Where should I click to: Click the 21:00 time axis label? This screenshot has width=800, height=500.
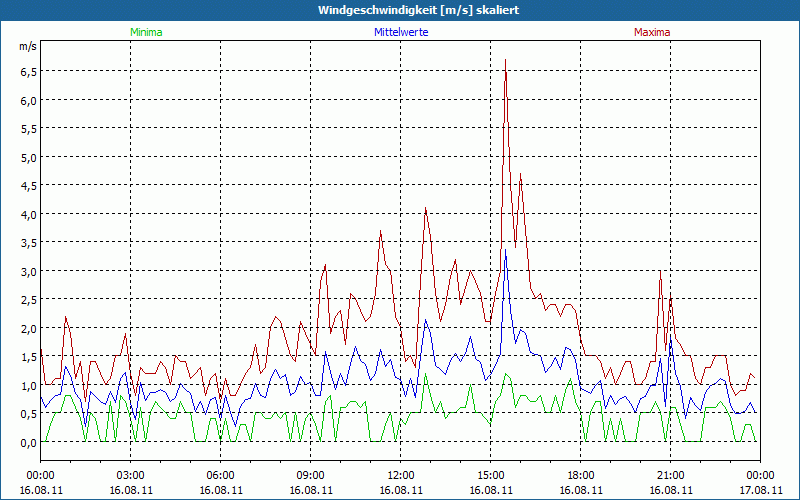coord(670,476)
